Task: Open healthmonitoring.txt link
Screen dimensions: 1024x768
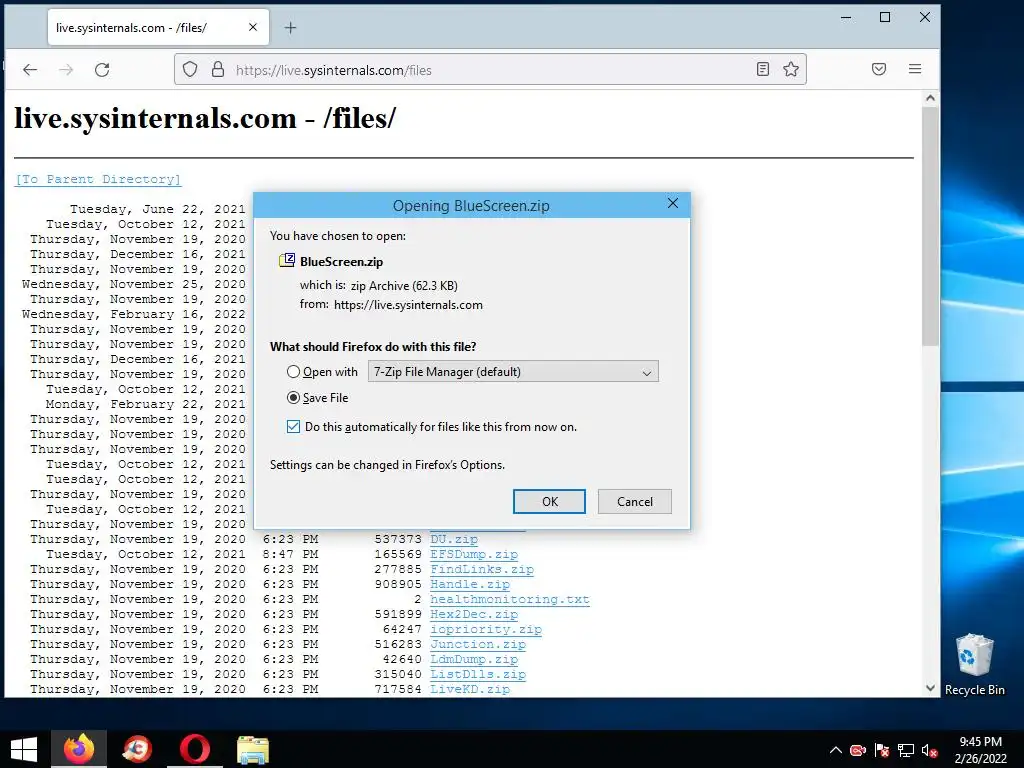Action: click(509, 600)
